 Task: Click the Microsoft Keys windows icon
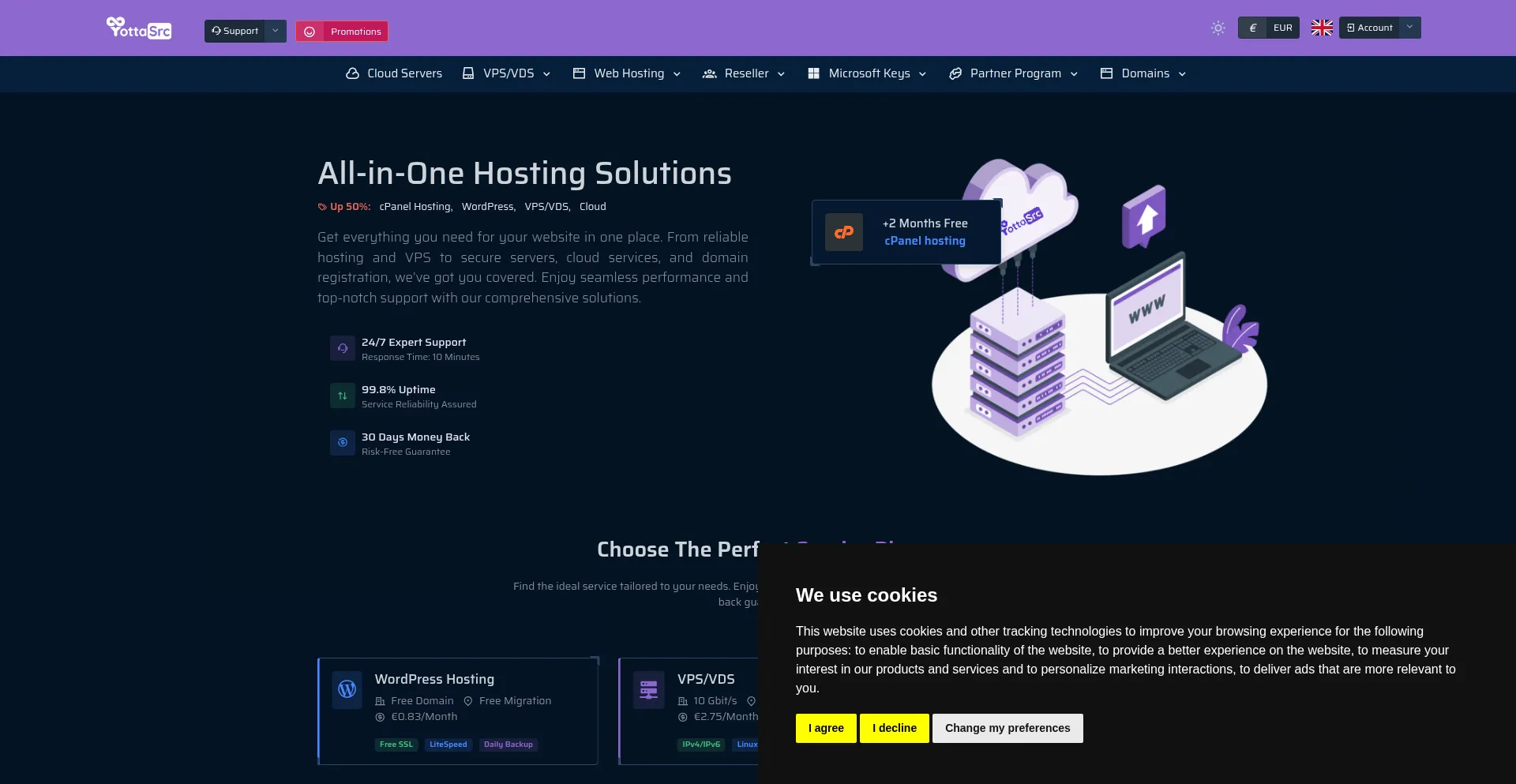pos(813,73)
